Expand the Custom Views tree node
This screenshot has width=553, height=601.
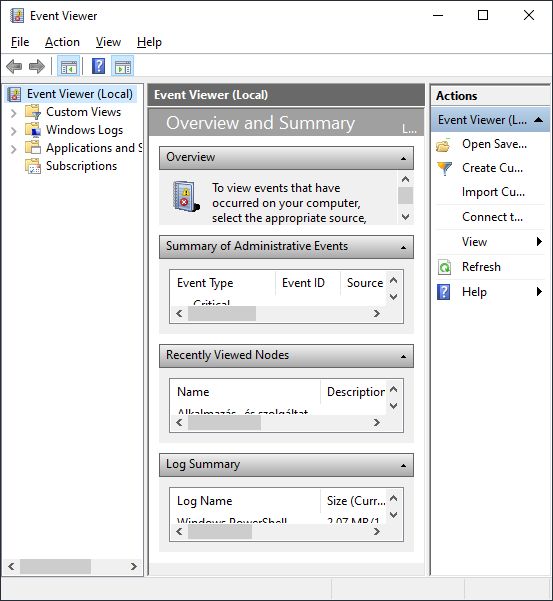[13, 113]
